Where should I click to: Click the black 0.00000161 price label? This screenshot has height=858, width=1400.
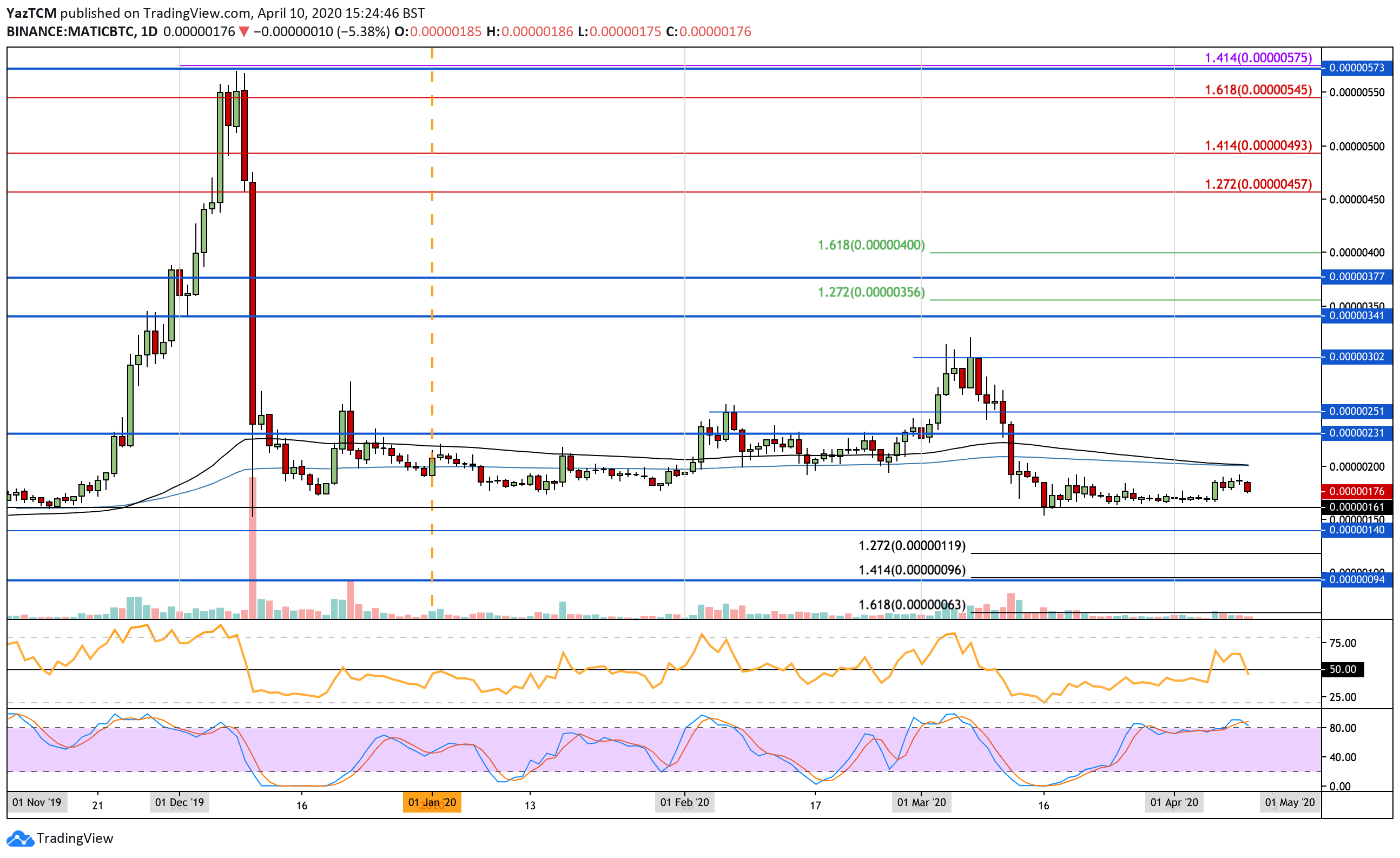point(1357,507)
